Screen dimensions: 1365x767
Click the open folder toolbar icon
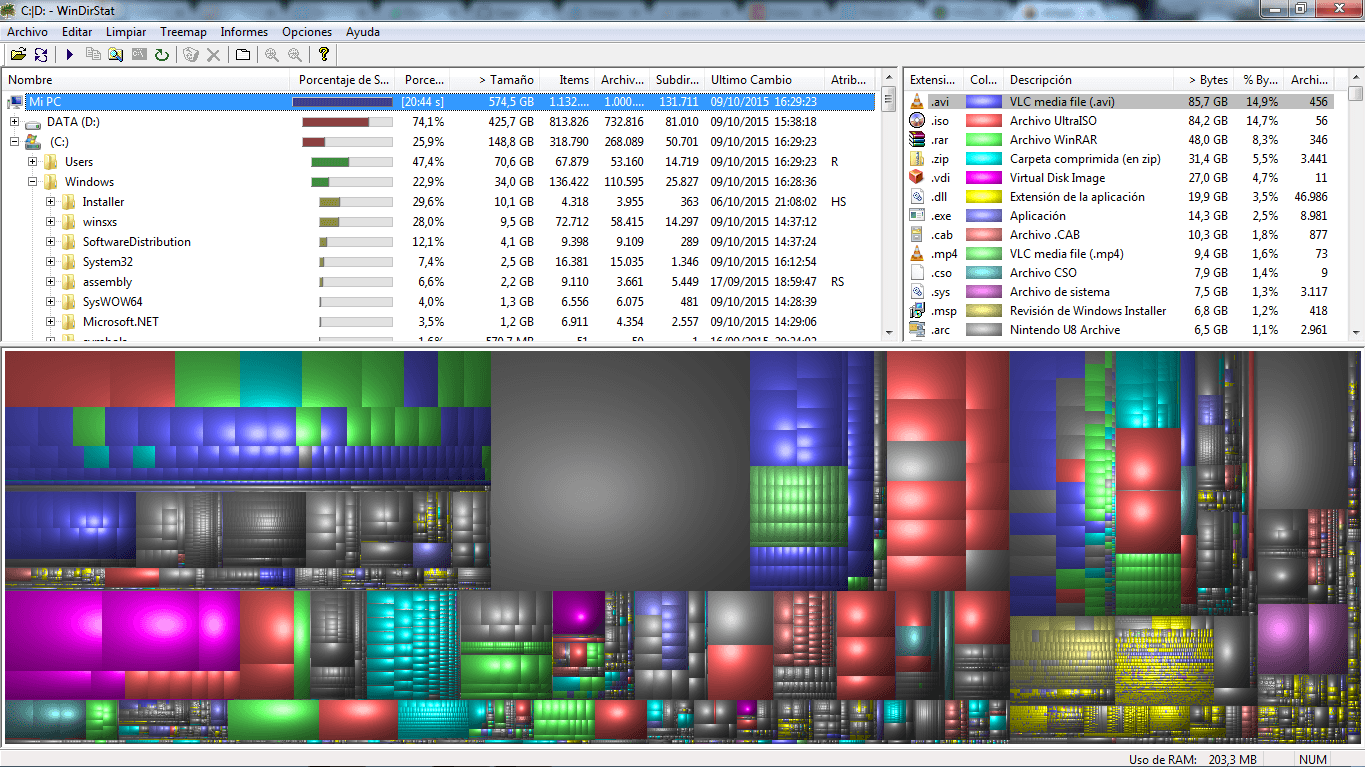[x=18, y=55]
